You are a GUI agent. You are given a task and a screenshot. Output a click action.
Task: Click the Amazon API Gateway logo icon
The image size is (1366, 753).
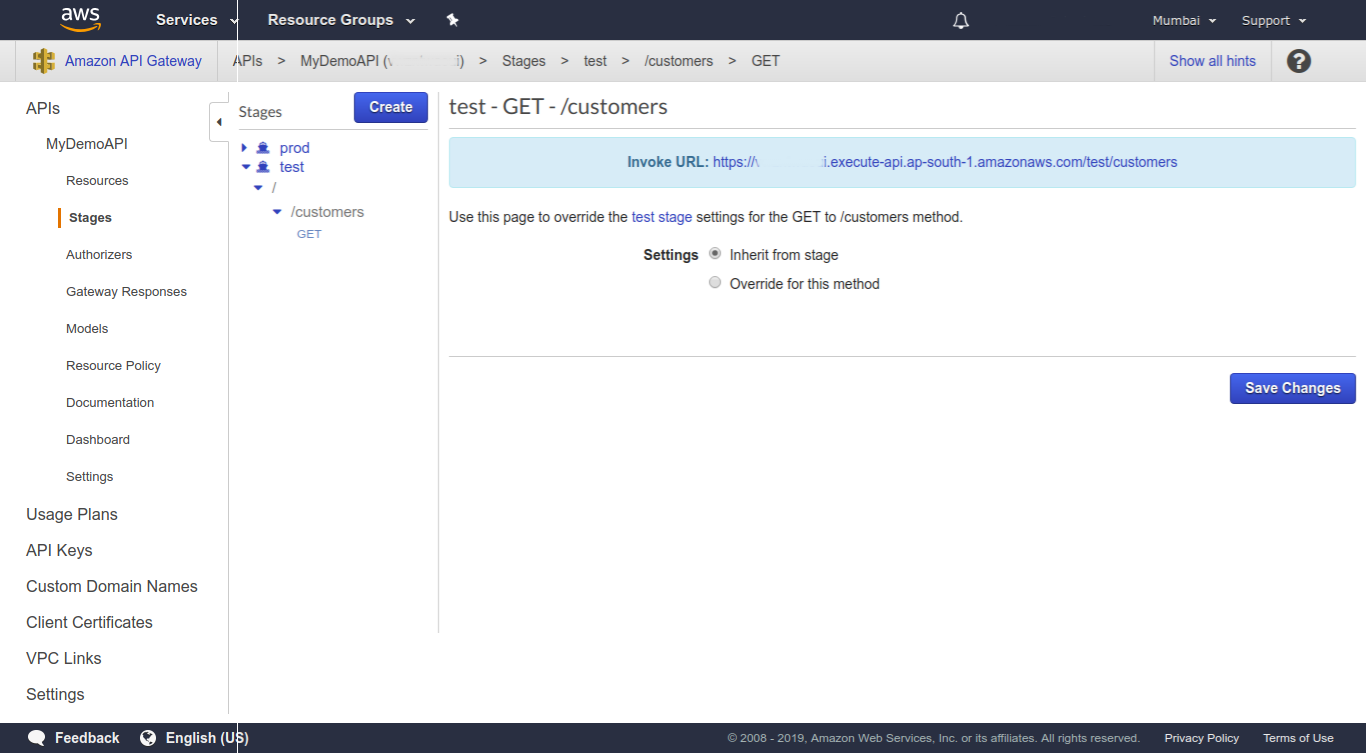(x=44, y=61)
